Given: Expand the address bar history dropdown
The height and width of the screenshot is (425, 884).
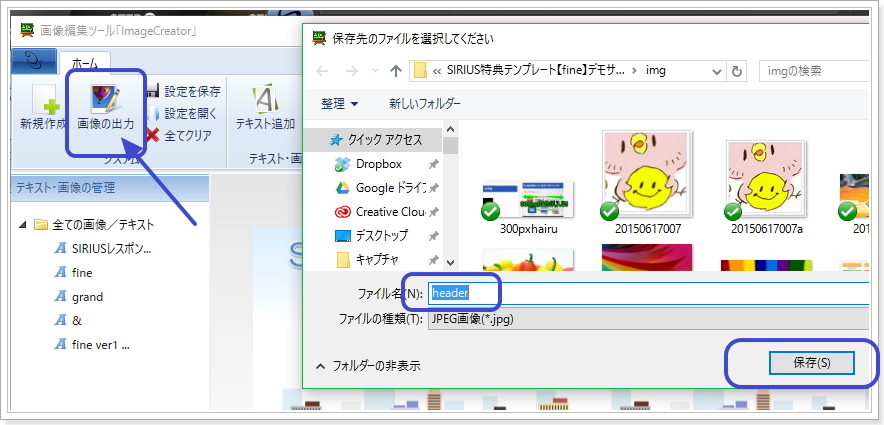Looking at the screenshot, I should 717,72.
